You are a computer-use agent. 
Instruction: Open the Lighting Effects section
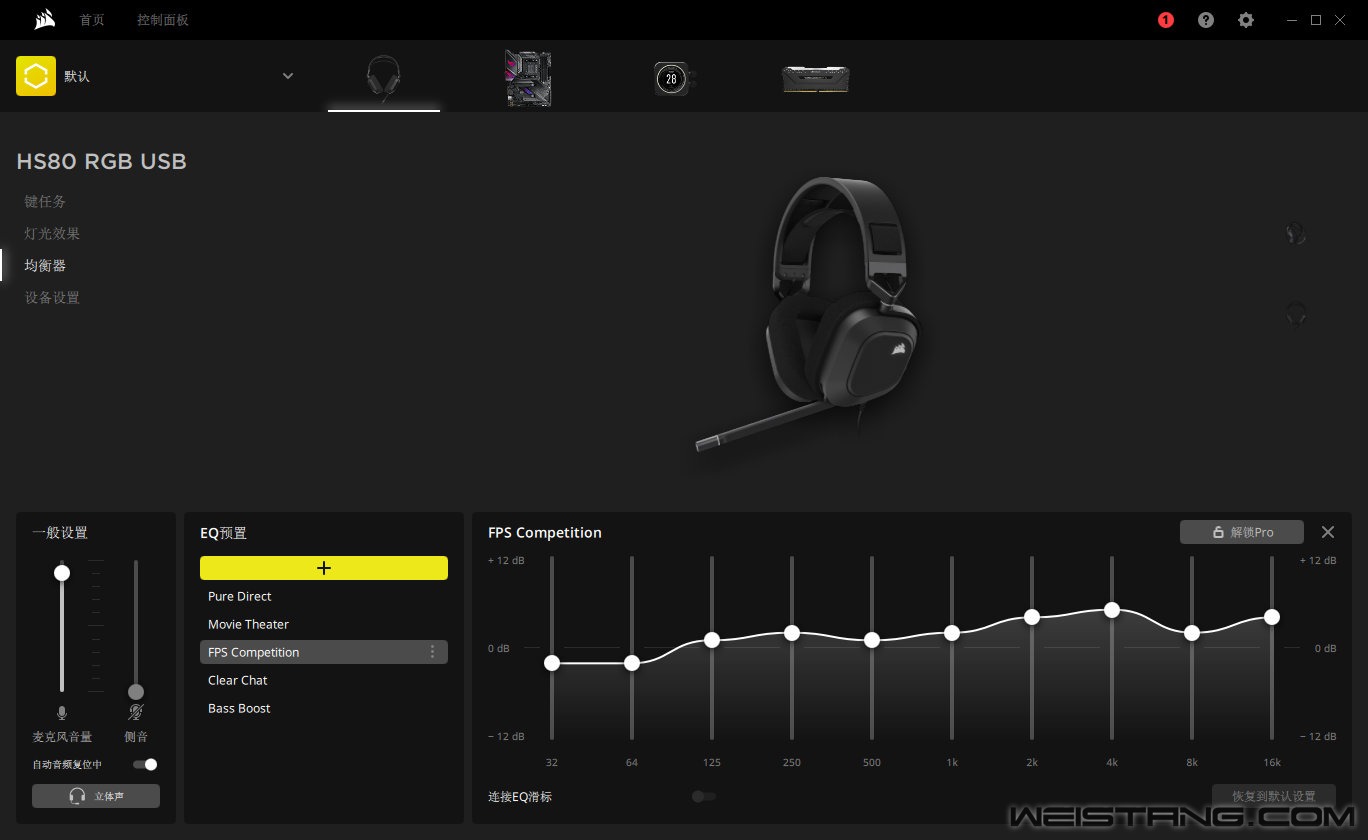[52, 233]
